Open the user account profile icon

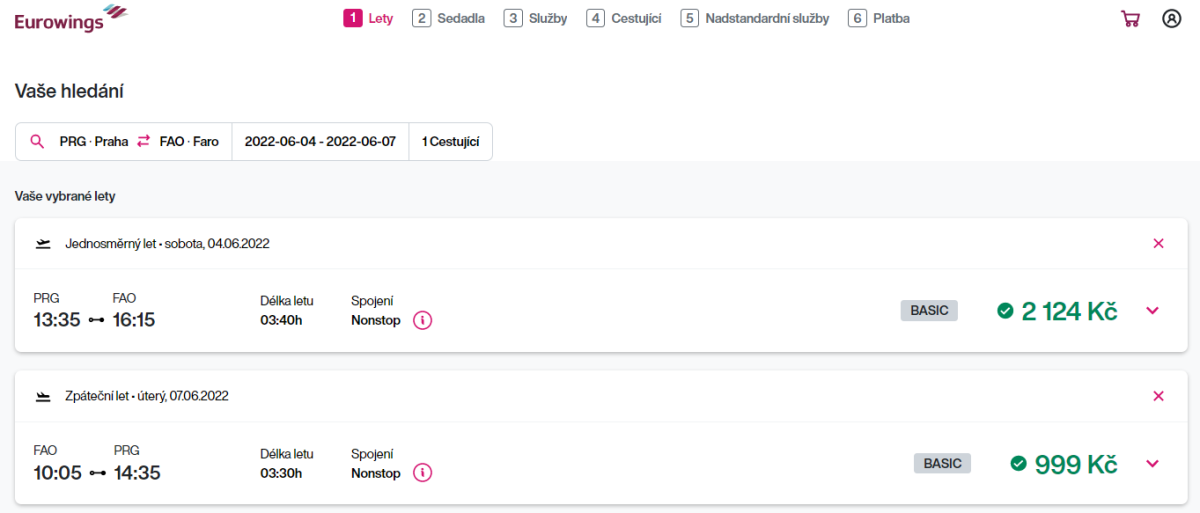[1171, 18]
